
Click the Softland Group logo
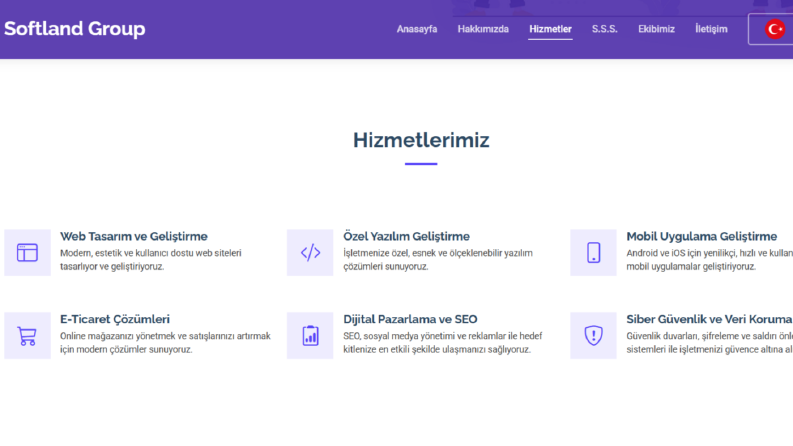tap(74, 29)
